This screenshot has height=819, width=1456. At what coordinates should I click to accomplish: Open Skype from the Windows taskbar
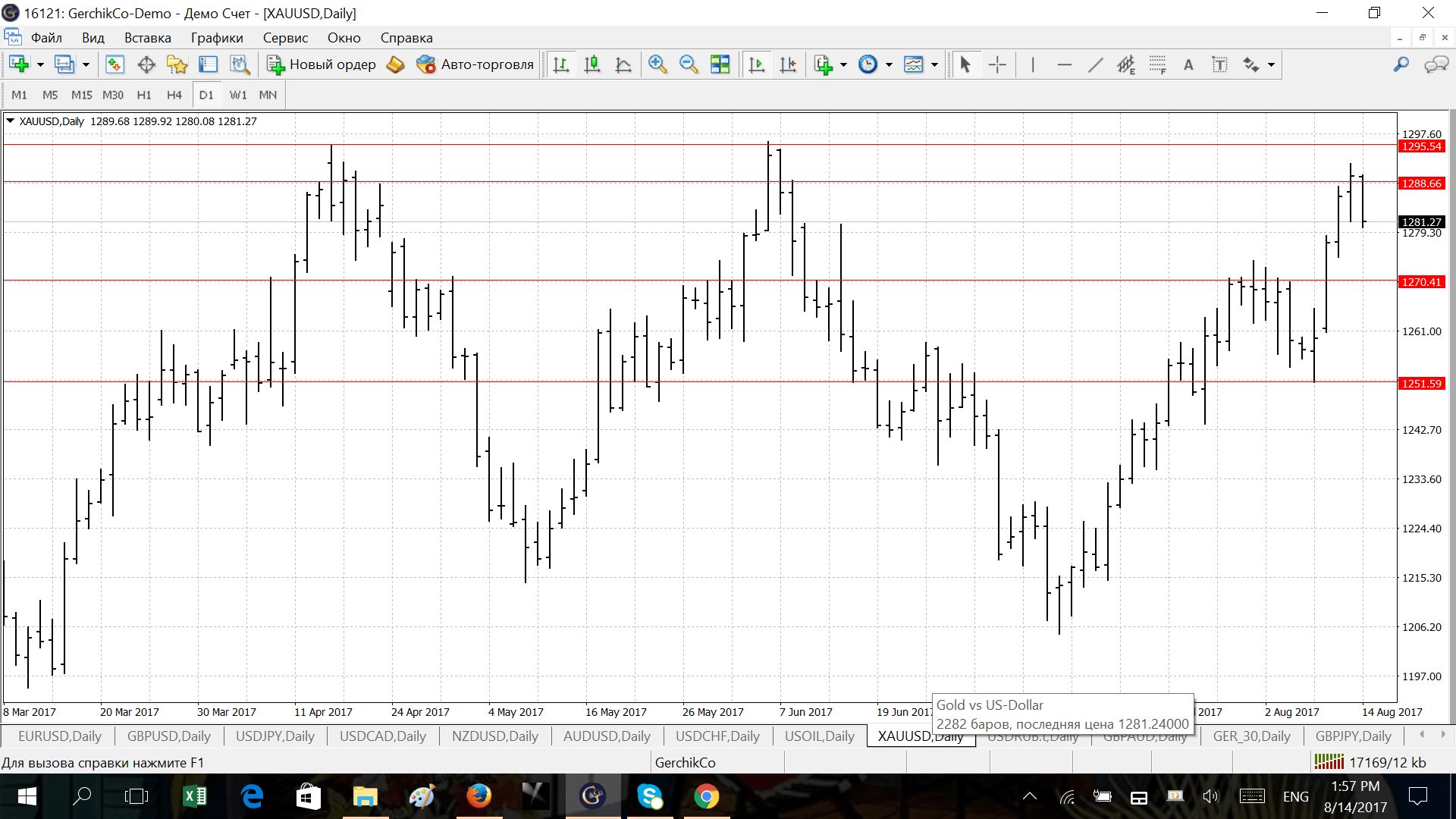[650, 796]
